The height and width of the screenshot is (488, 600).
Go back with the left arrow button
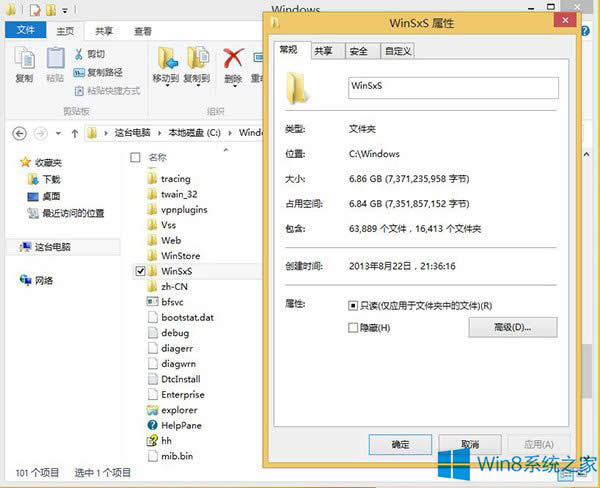tap(20, 134)
